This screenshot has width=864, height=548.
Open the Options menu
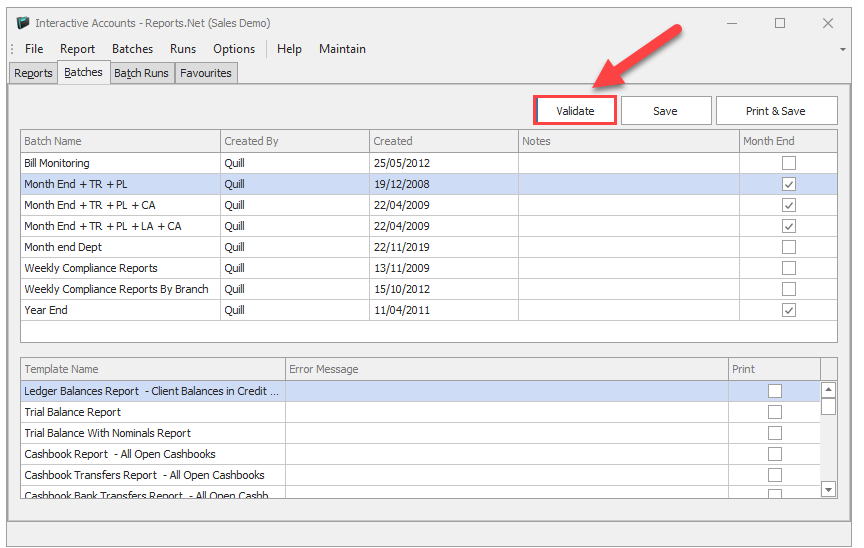click(234, 49)
